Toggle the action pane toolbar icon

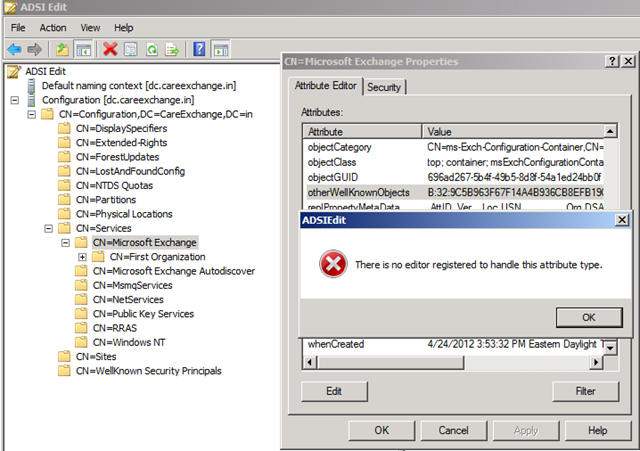221,50
